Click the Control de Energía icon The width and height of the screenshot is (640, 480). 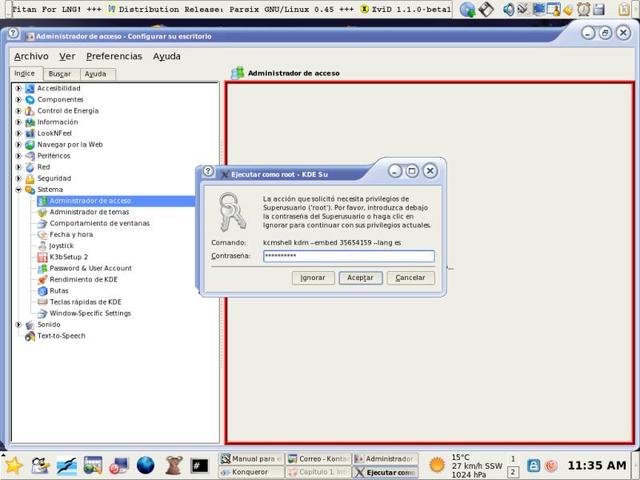click(30, 111)
